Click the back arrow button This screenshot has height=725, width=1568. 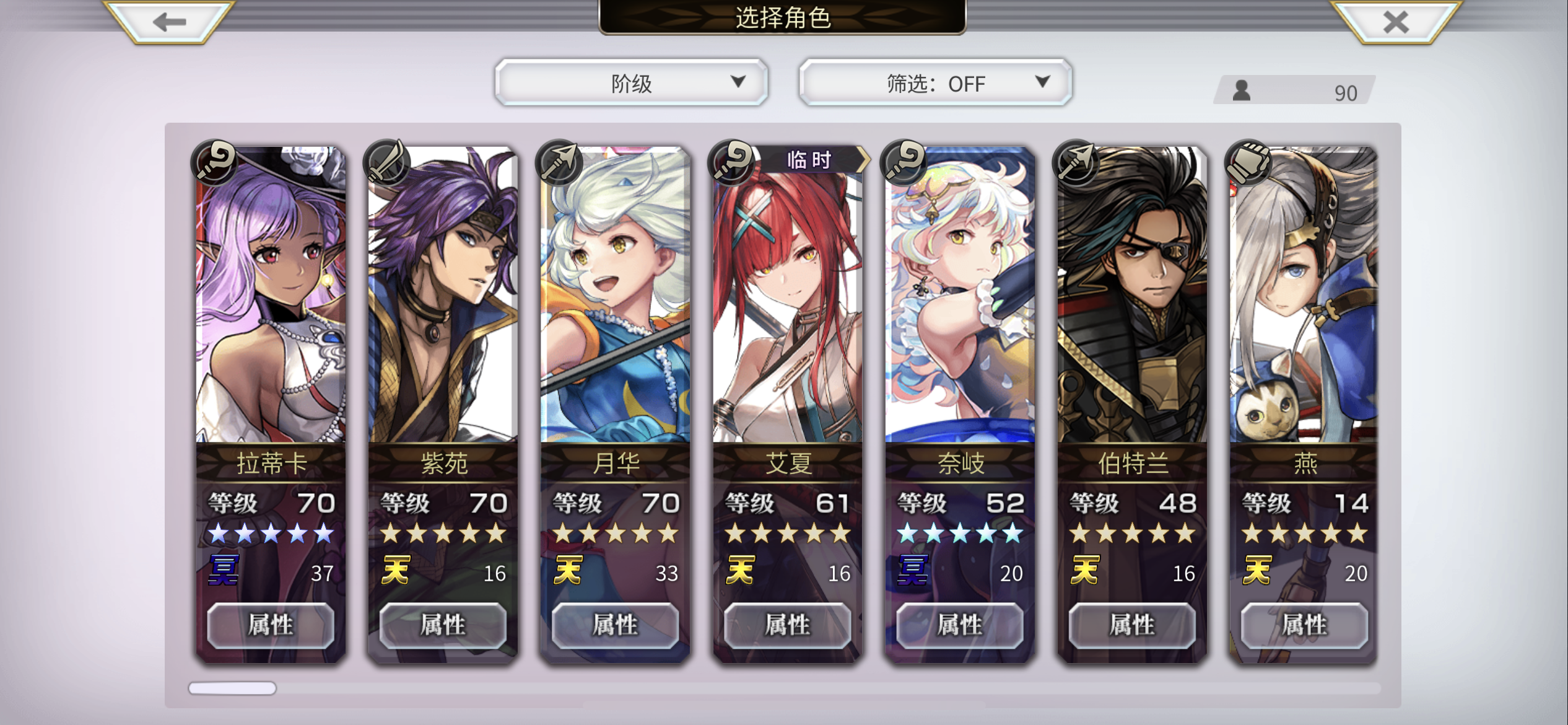point(168,22)
